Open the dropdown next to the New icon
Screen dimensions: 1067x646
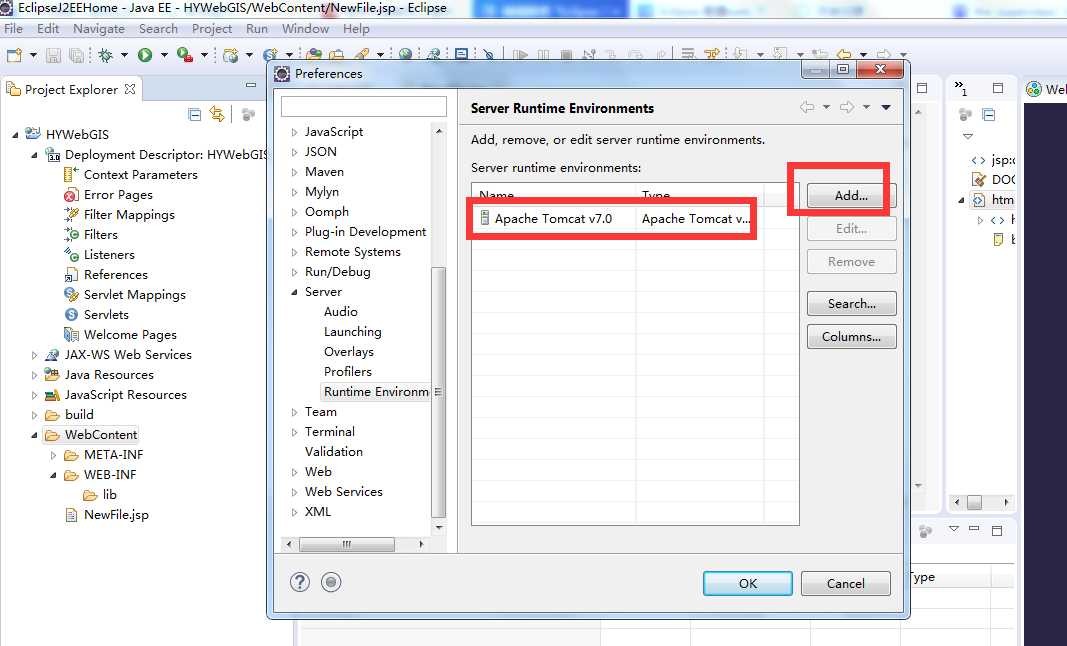(x=33, y=55)
